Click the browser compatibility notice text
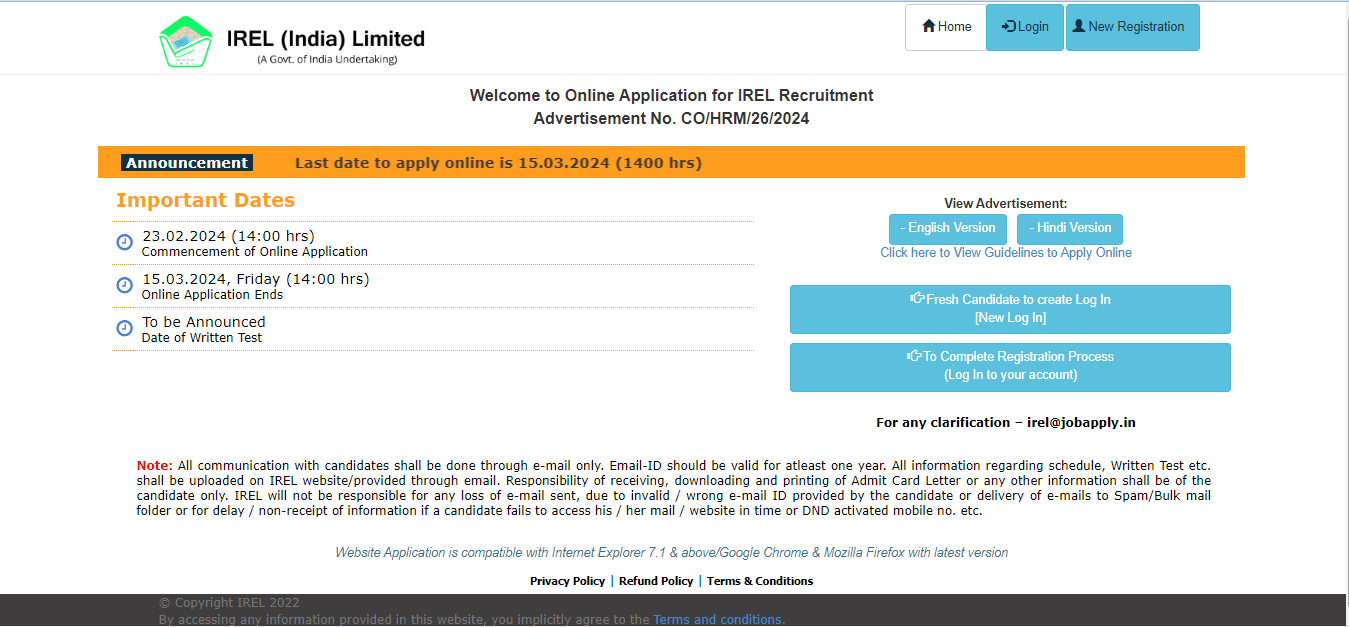This screenshot has height=627, width=1349. 671,553
